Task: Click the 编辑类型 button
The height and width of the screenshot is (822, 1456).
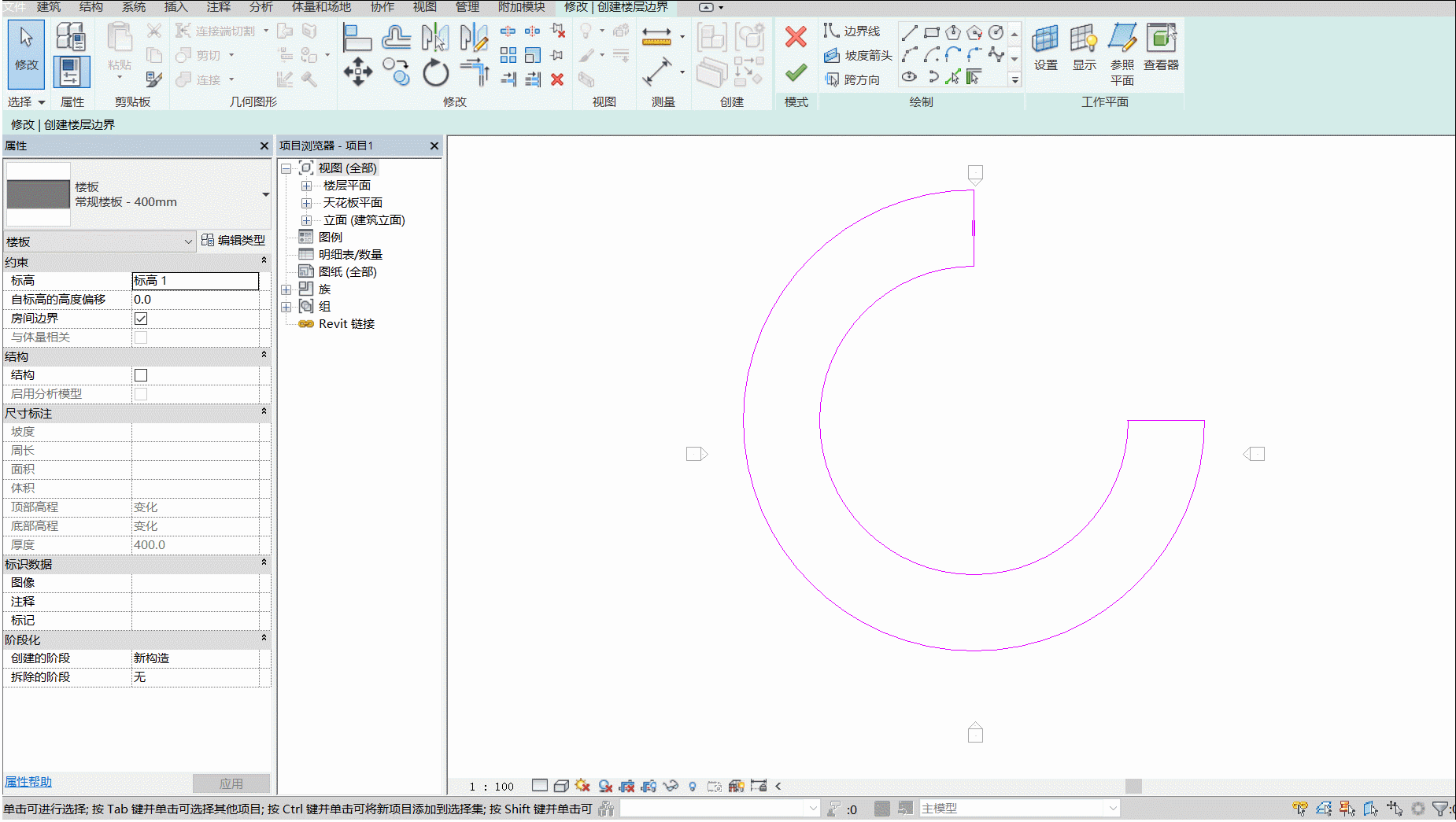Action: tap(234, 240)
